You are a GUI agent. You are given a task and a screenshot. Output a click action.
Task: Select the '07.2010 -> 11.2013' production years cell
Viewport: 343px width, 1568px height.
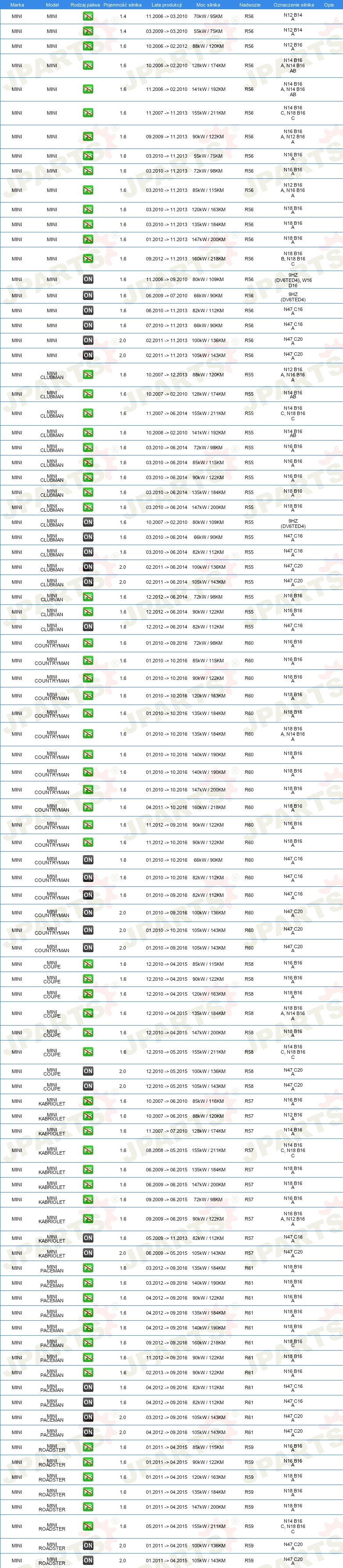(167, 325)
